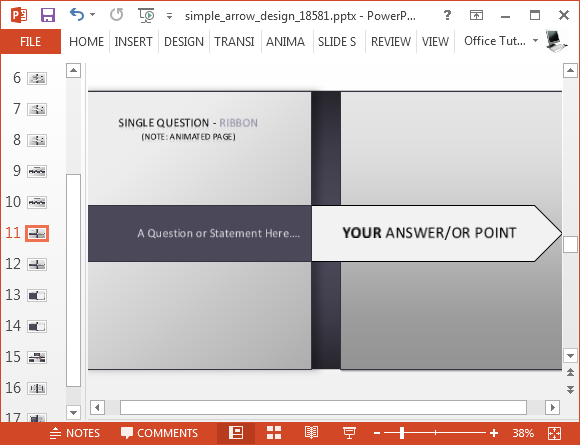This screenshot has width=580, height=445.
Task: Launch Slide Show view from status bar
Action: (x=349, y=432)
